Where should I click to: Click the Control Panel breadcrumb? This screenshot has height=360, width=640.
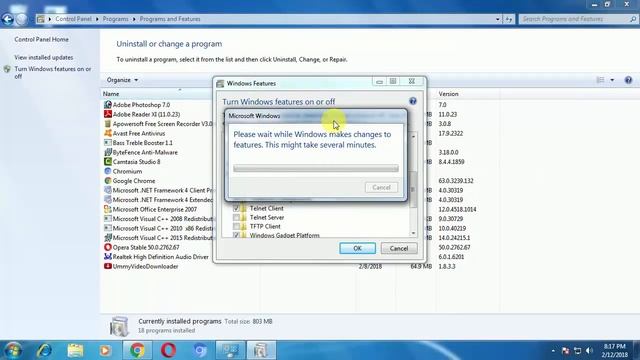(73, 19)
